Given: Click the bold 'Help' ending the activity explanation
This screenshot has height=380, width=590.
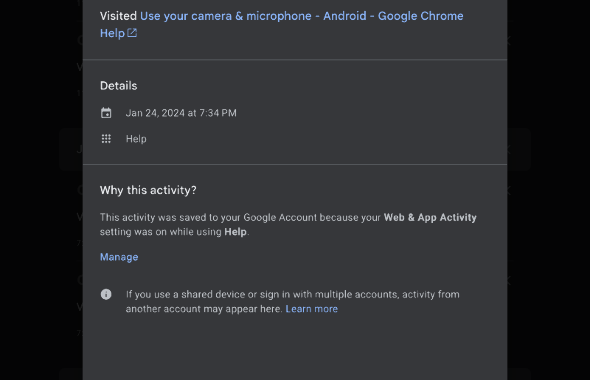Looking at the screenshot, I should click(236, 232).
